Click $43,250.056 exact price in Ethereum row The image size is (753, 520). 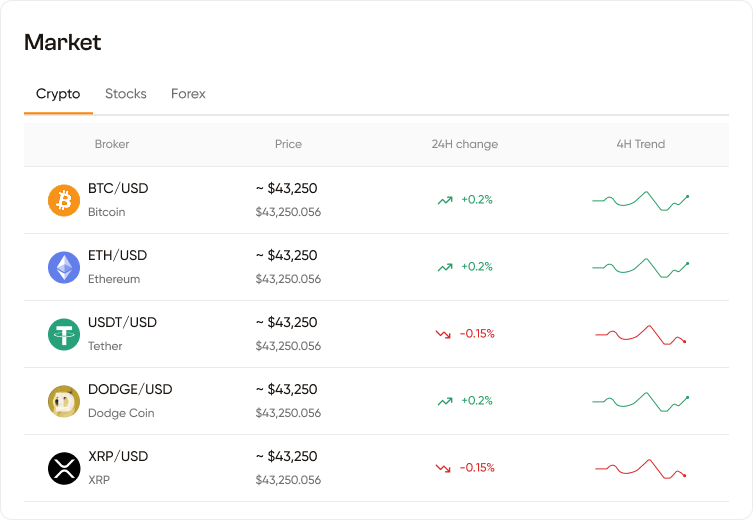(x=288, y=279)
